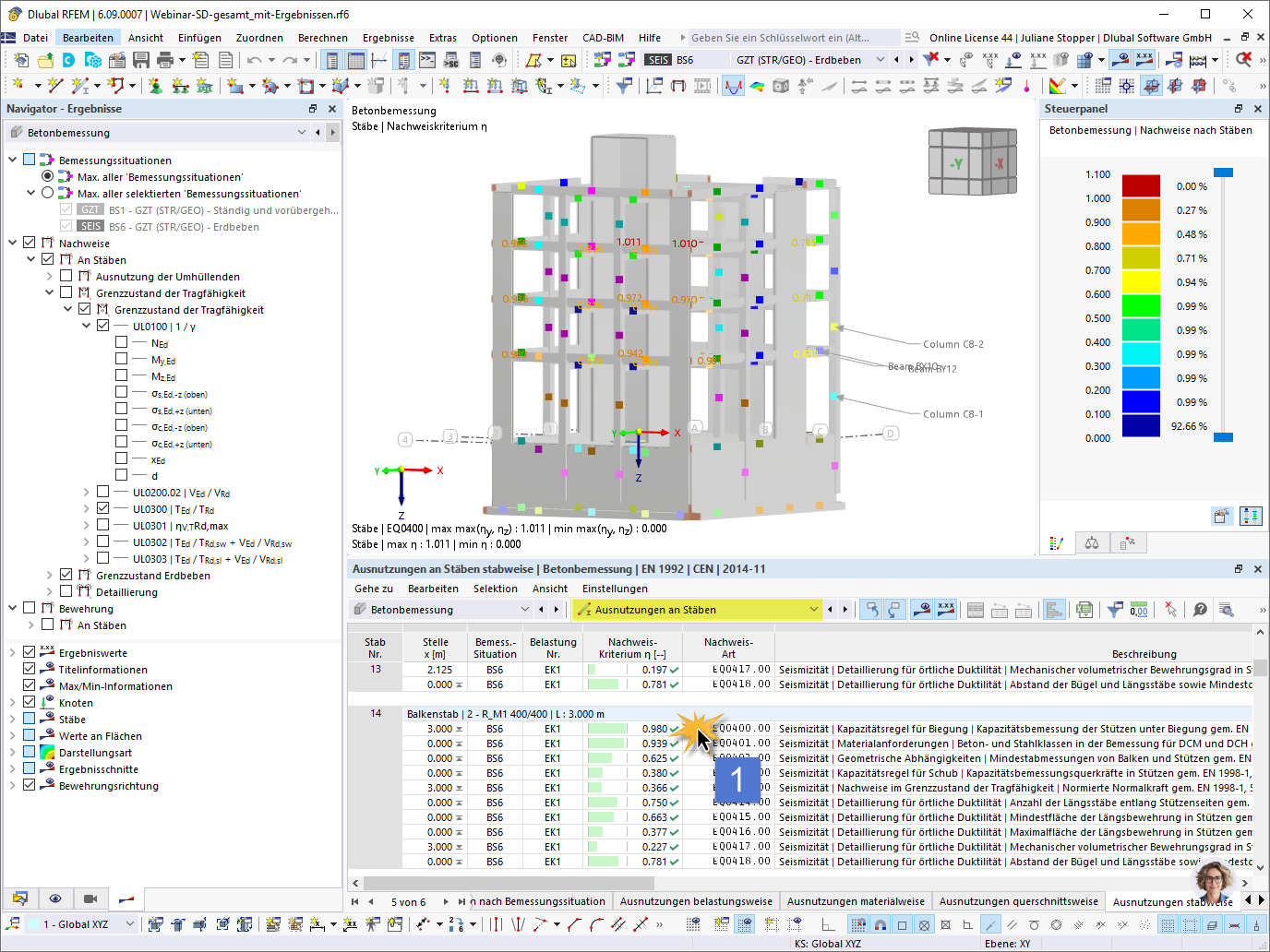
Task: Export the table to Excel
Action: click(1085, 610)
